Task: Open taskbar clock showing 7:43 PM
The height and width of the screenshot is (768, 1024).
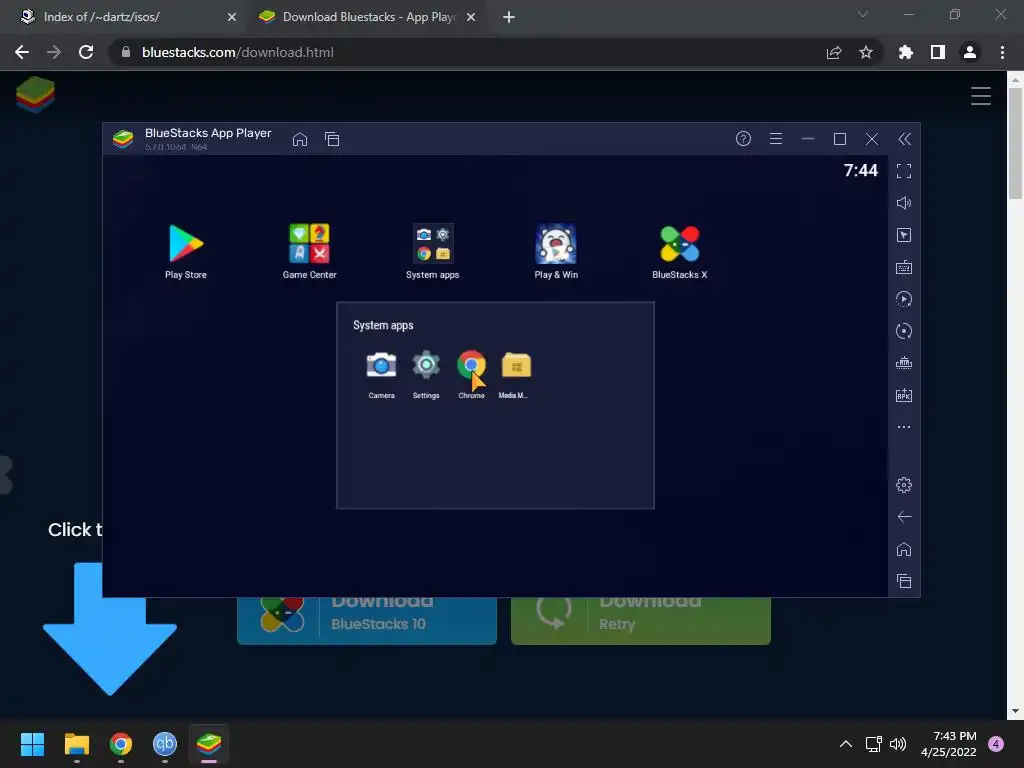Action: (x=949, y=744)
